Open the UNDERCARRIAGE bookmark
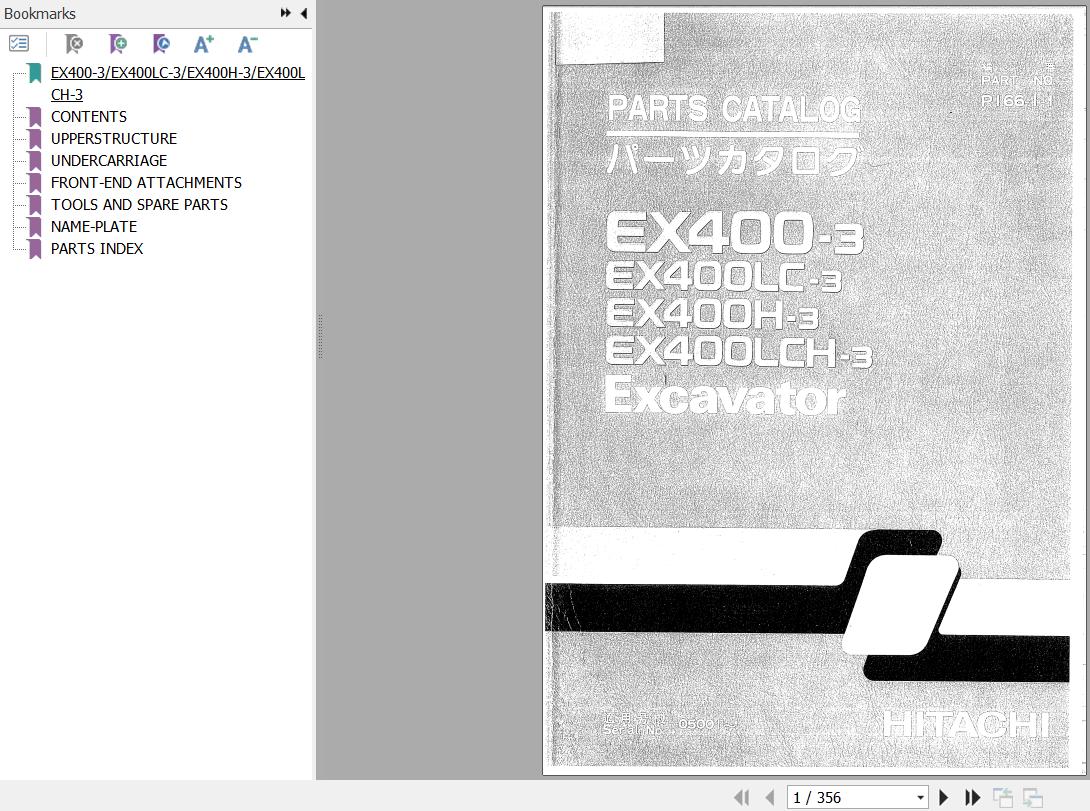The height and width of the screenshot is (811, 1090). (x=109, y=161)
